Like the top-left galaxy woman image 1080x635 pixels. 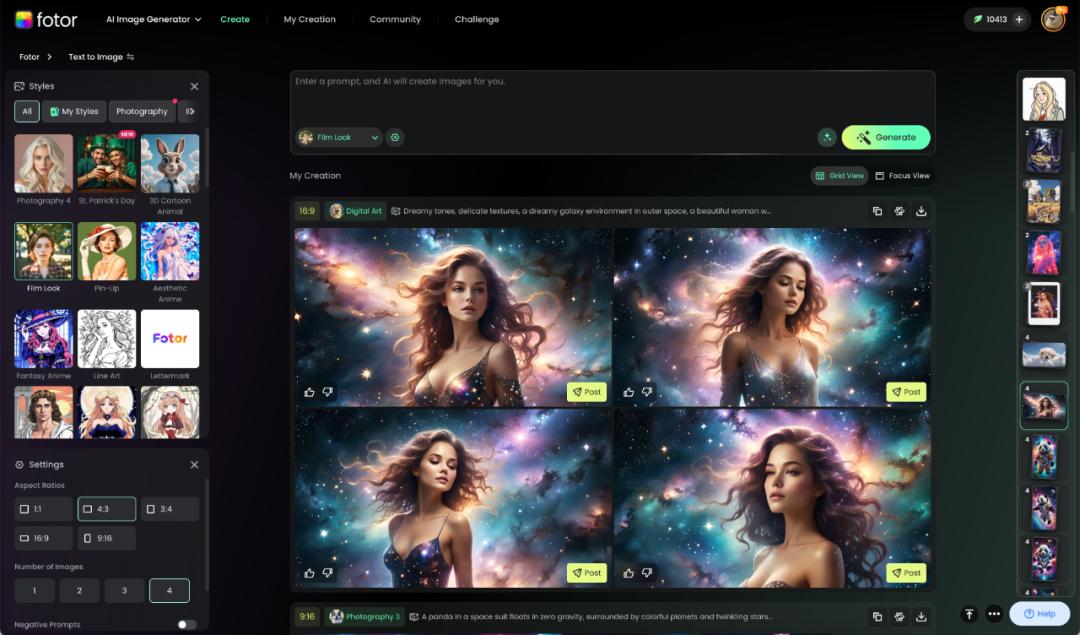coord(310,392)
